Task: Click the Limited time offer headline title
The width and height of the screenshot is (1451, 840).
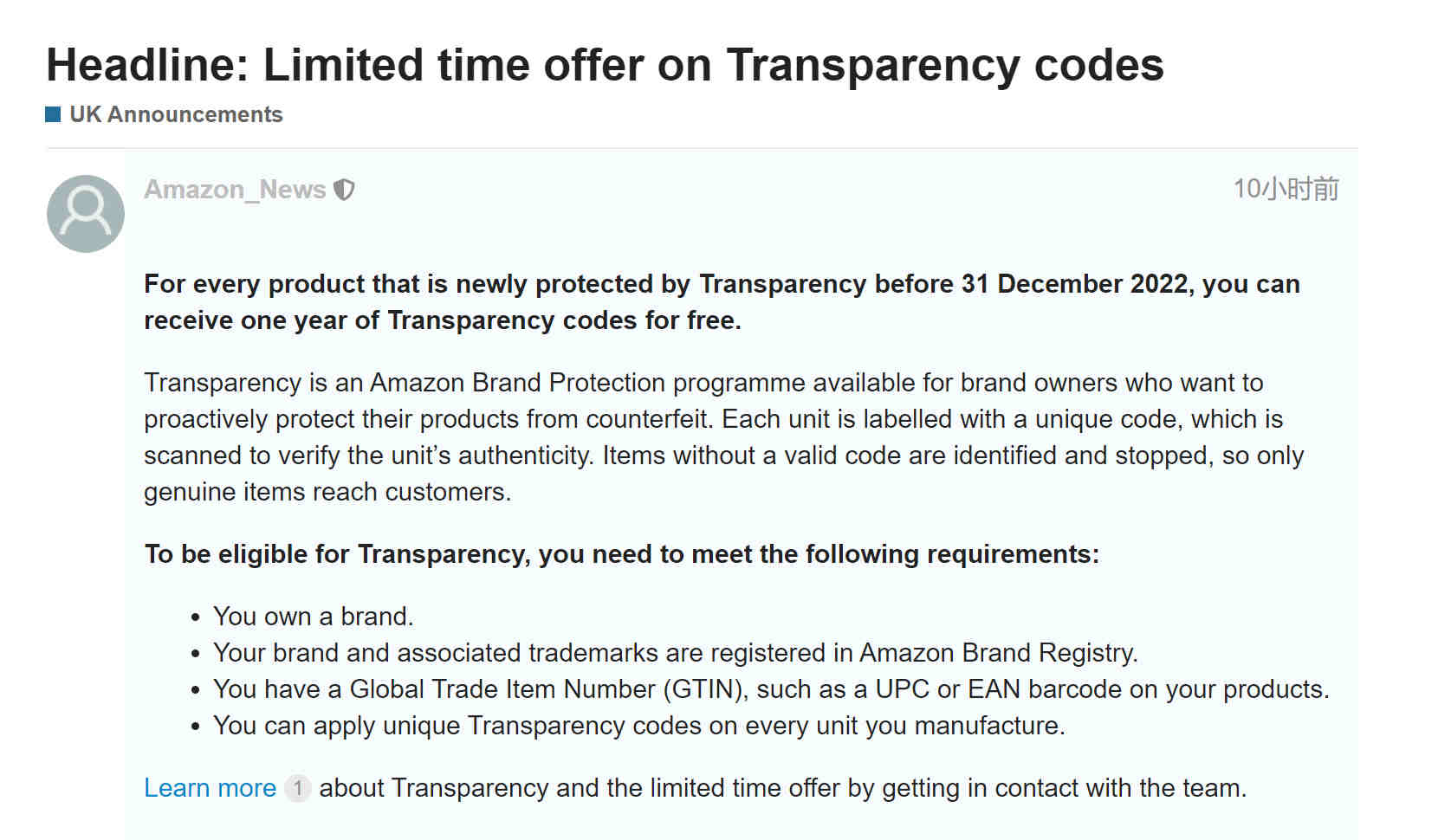Action: (605, 65)
